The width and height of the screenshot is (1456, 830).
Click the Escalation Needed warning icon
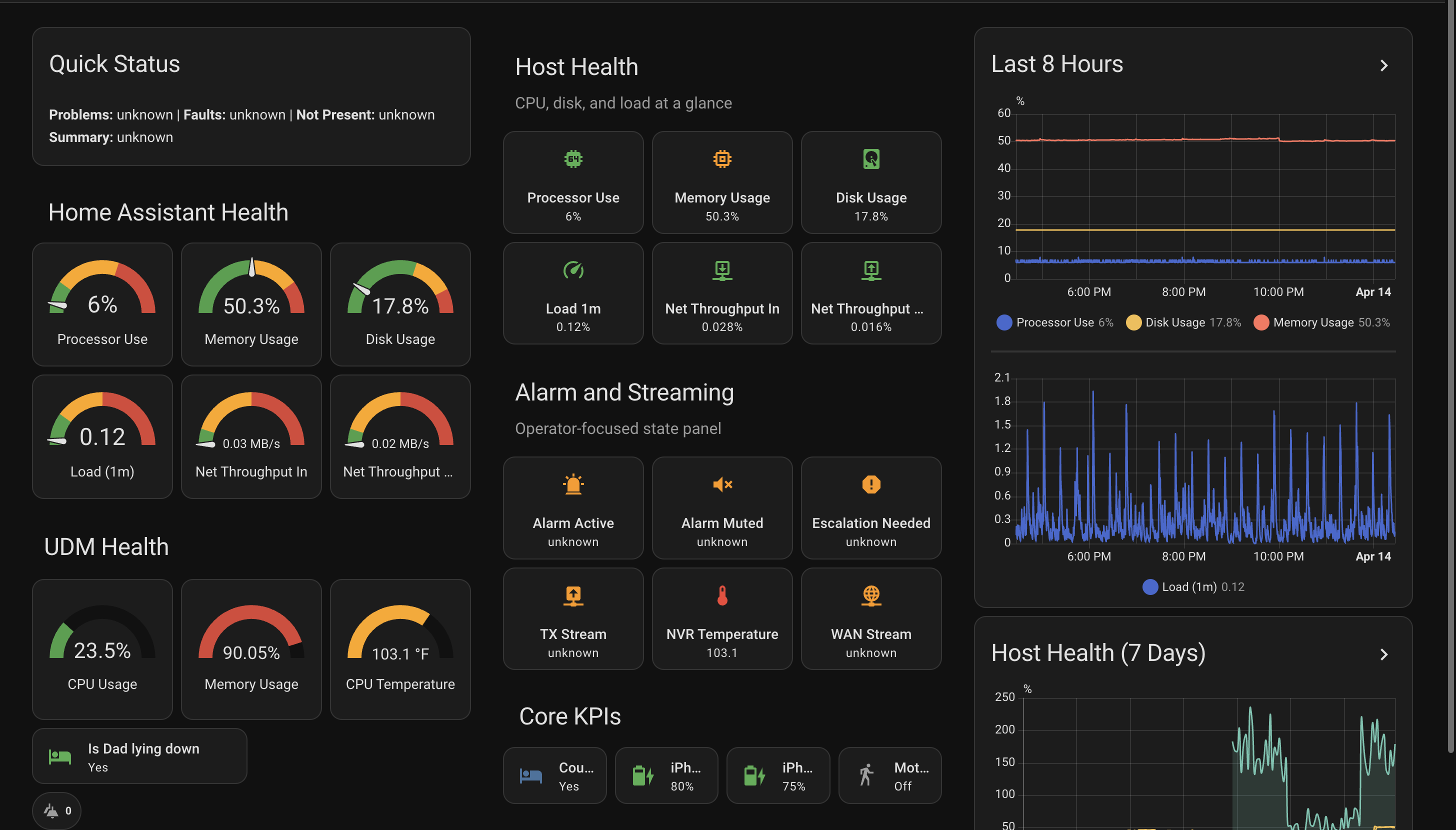pos(871,484)
